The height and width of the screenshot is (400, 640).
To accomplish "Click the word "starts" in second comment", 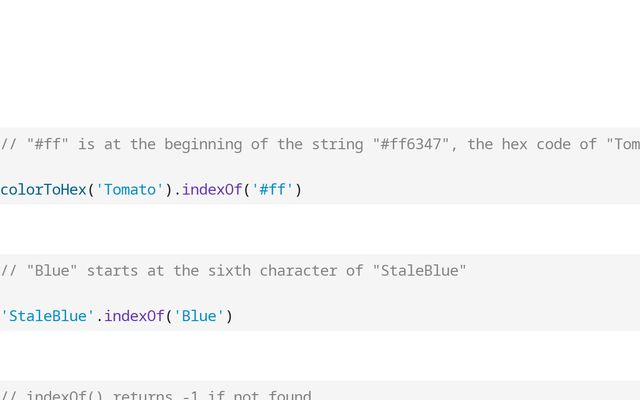I will (112, 271).
